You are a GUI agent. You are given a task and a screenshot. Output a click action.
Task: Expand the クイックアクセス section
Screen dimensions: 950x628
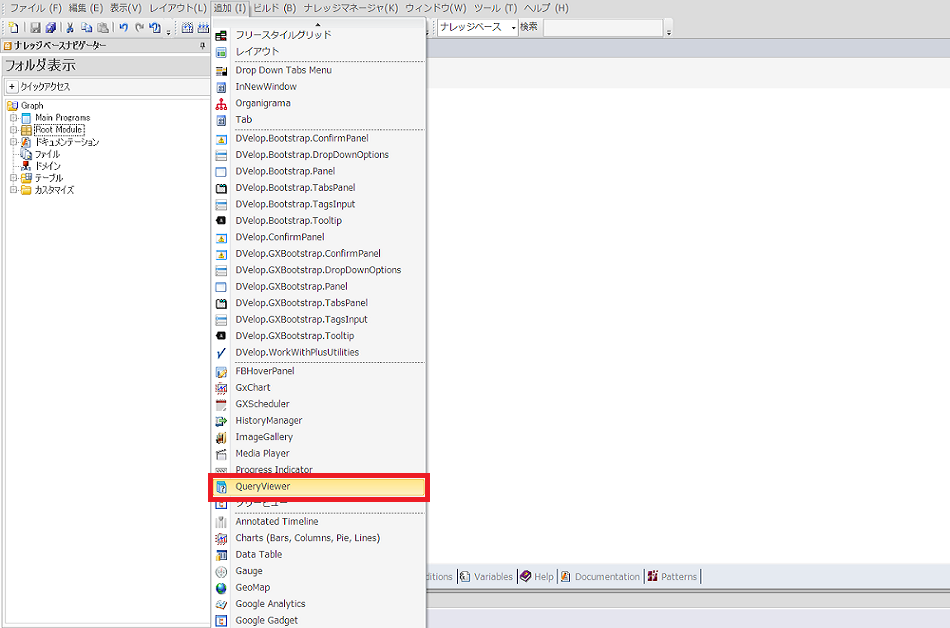(13, 87)
